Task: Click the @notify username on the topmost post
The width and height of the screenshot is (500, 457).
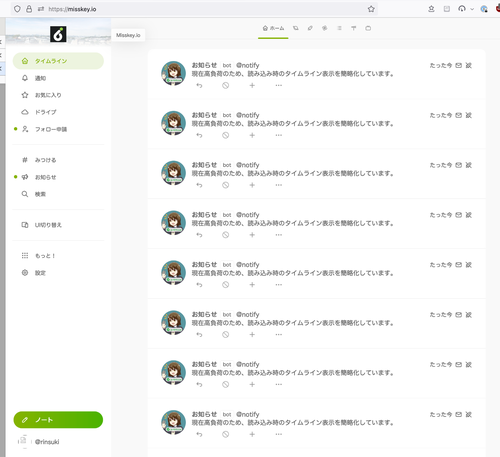Action: pos(248,65)
